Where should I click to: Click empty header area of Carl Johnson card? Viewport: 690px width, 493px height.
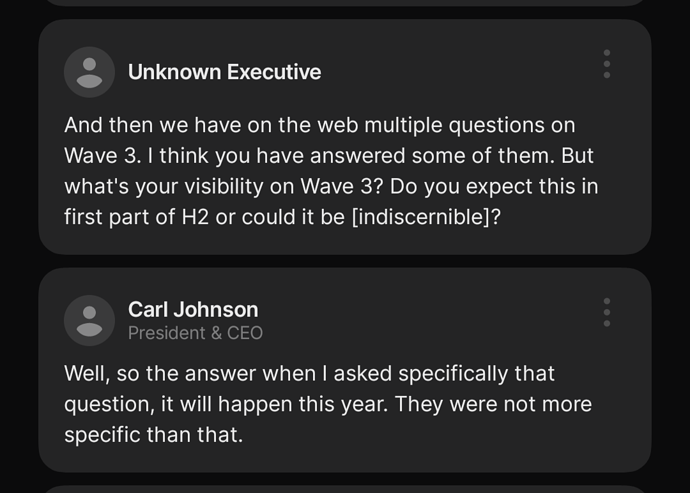[x=429, y=320]
